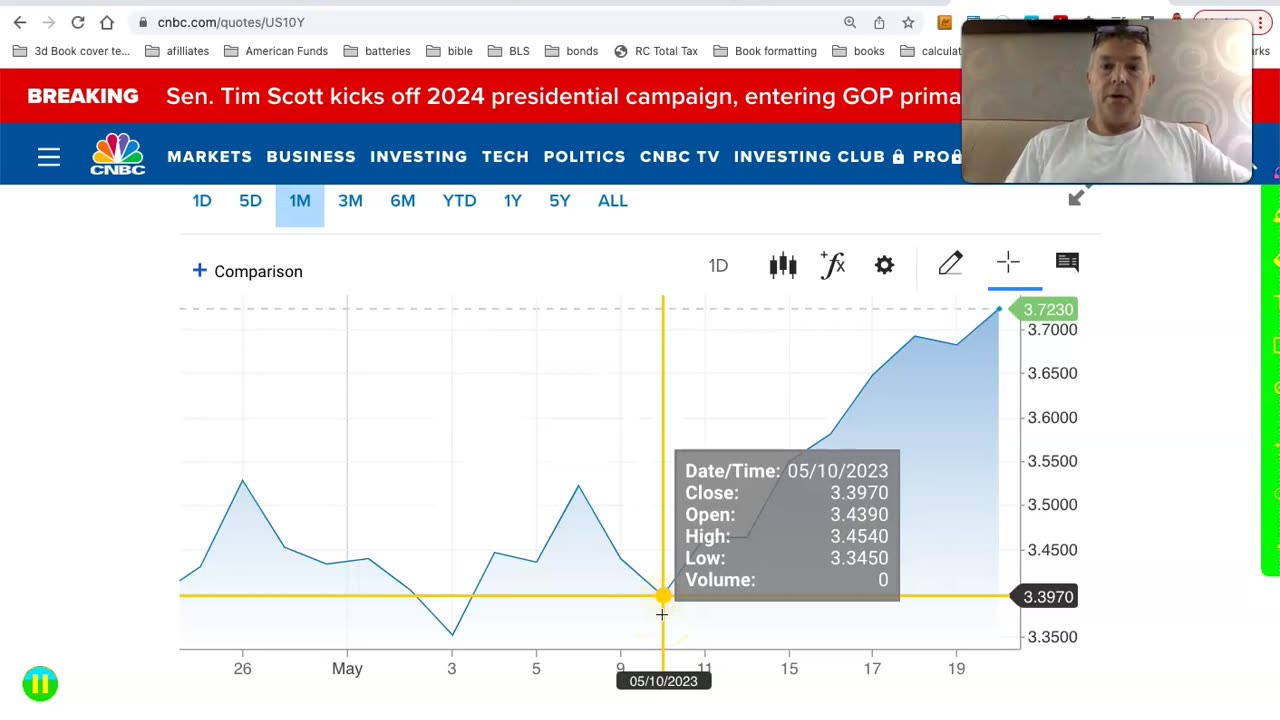Open the batteries bookmark folder
1280x720 pixels.
377,51
